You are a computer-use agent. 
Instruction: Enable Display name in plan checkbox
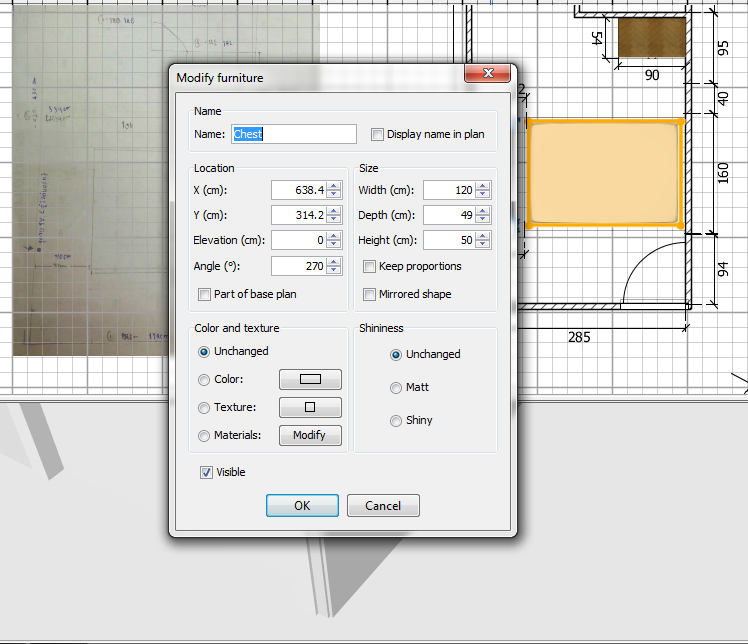click(x=377, y=134)
